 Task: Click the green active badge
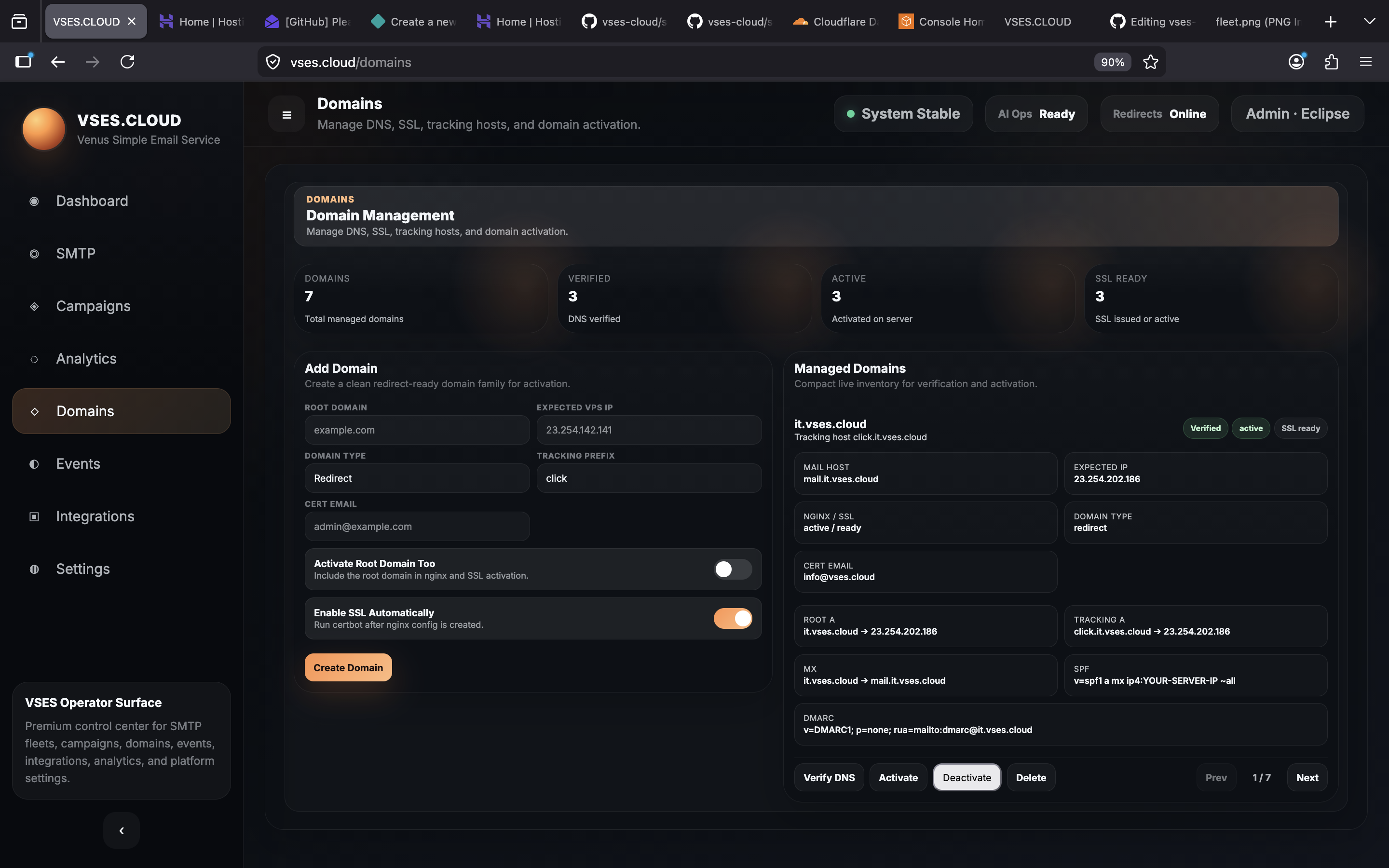point(1251,428)
